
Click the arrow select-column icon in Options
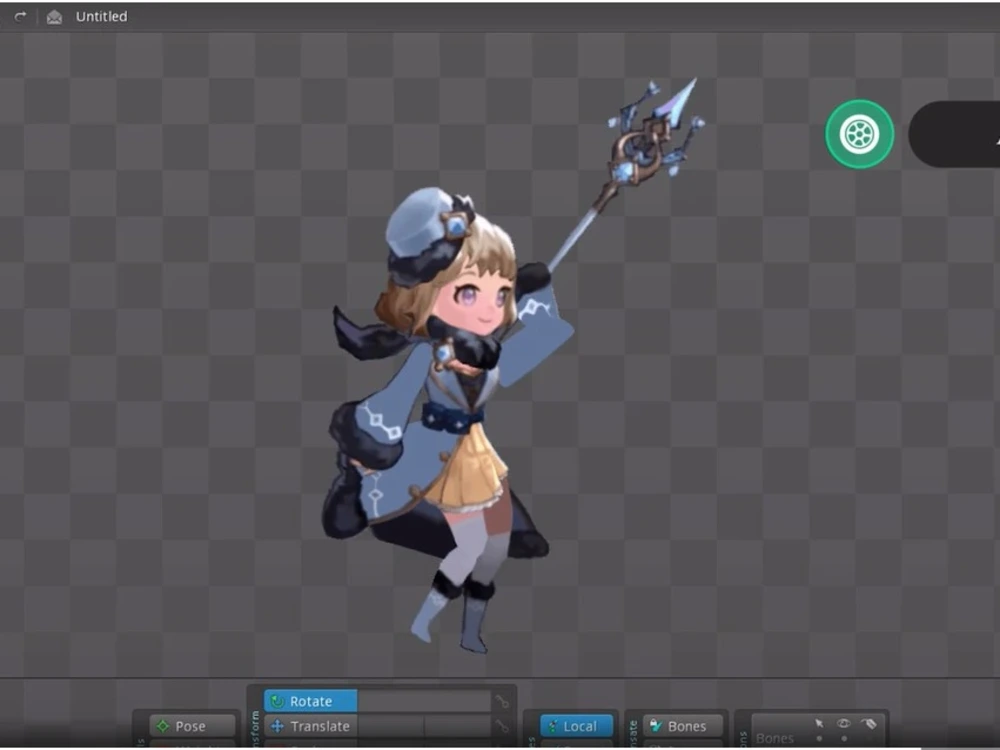(x=819, y=723)
